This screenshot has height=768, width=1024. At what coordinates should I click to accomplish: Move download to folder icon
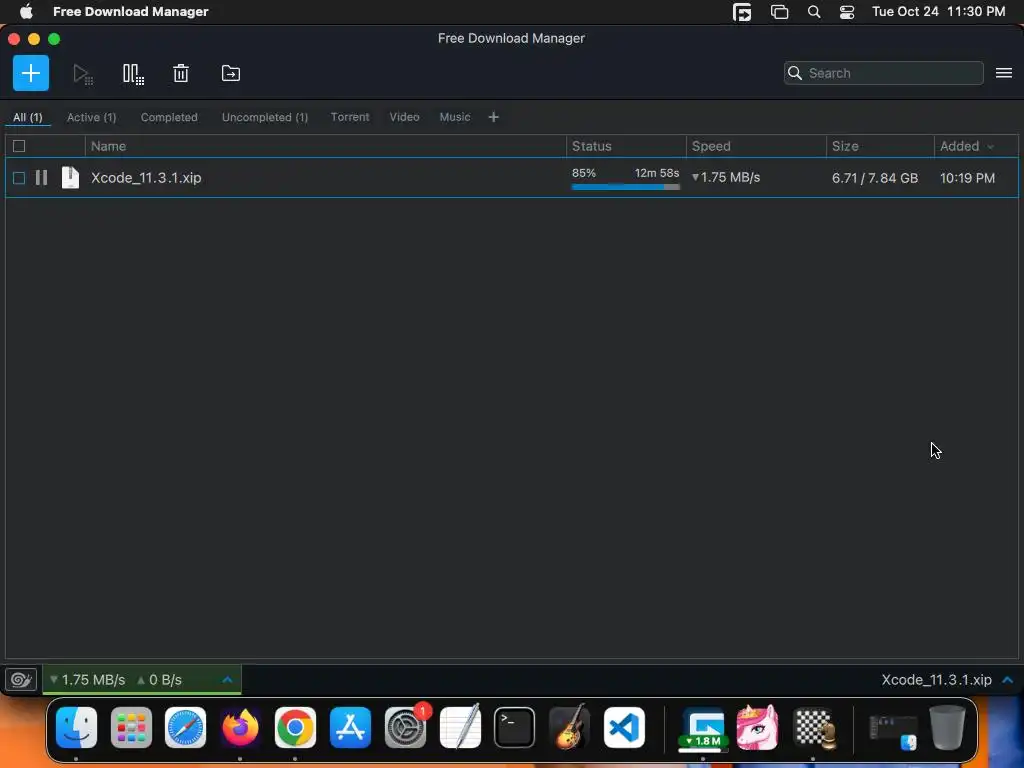231,73
